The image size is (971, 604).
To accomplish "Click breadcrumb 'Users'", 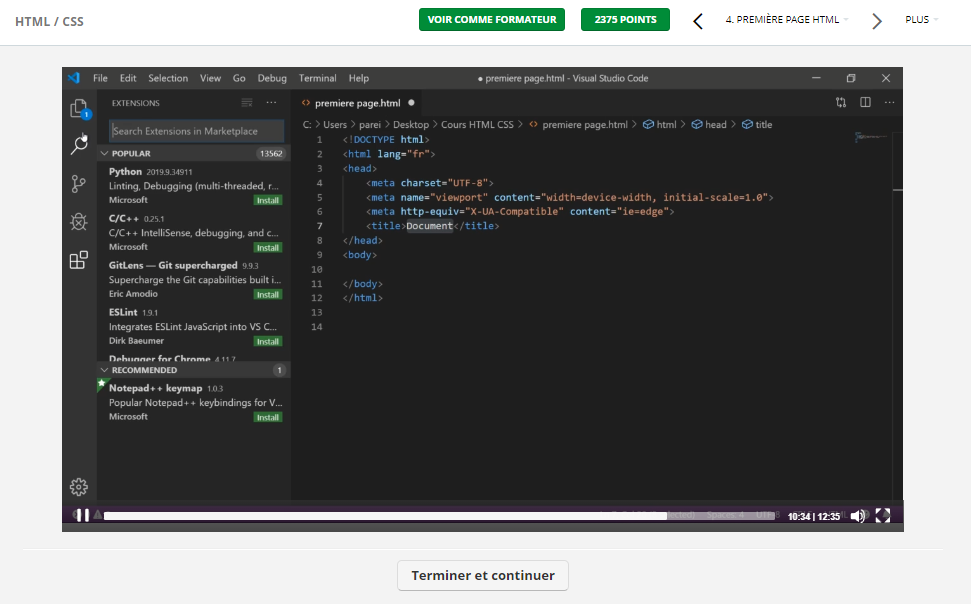I will click(x=334, y=125).
